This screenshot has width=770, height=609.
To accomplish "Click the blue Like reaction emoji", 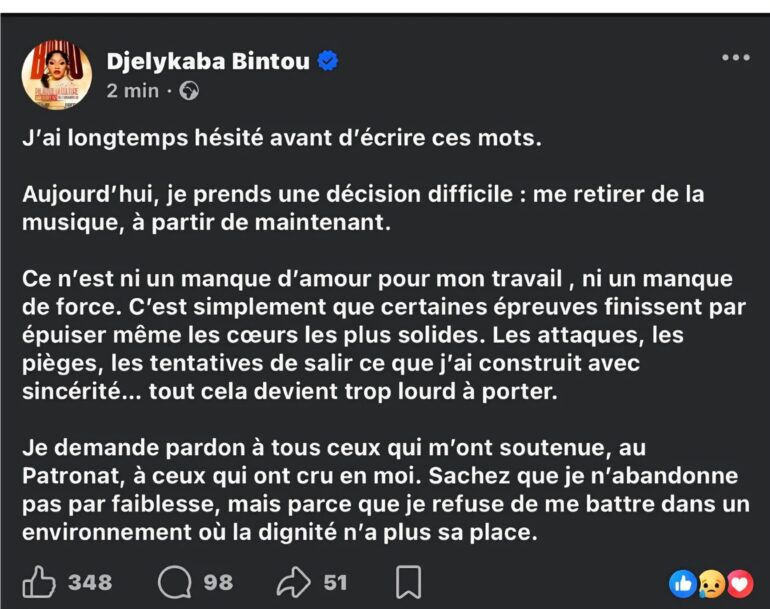I will point(683,582).
